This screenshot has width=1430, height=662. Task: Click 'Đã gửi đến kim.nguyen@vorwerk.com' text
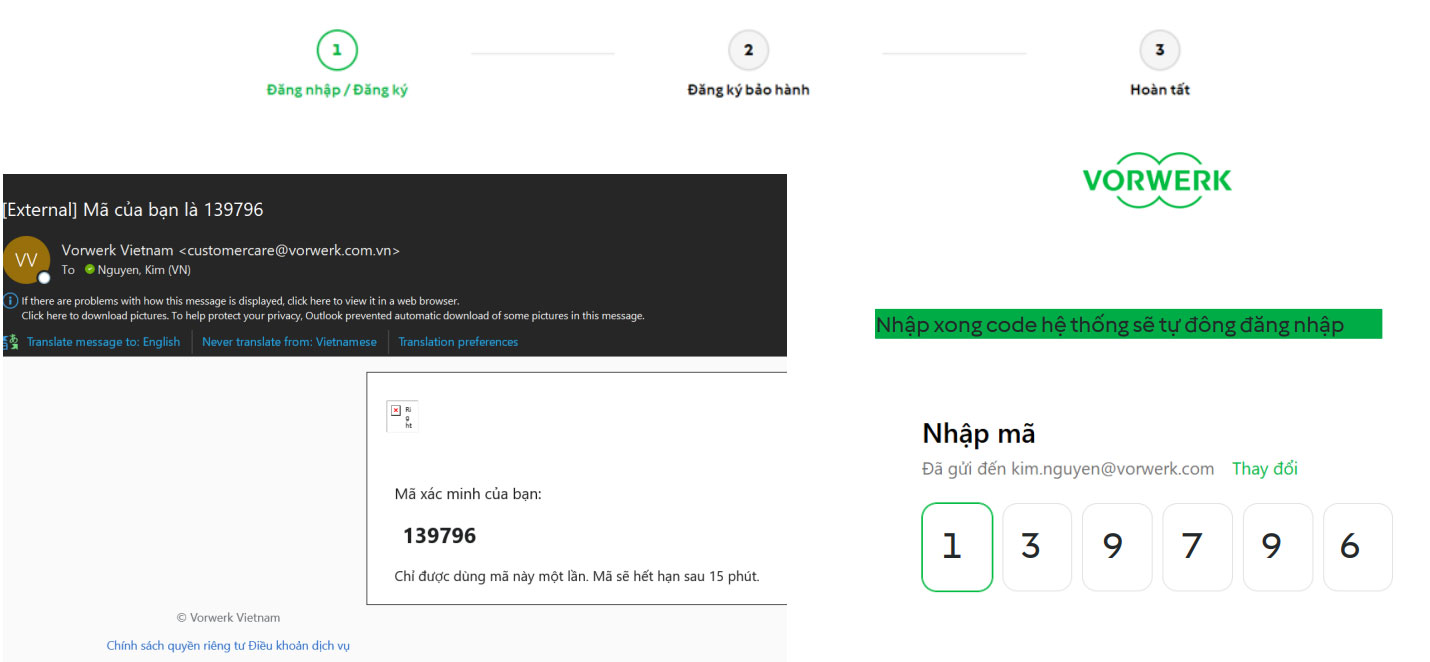click(1068, 469)
